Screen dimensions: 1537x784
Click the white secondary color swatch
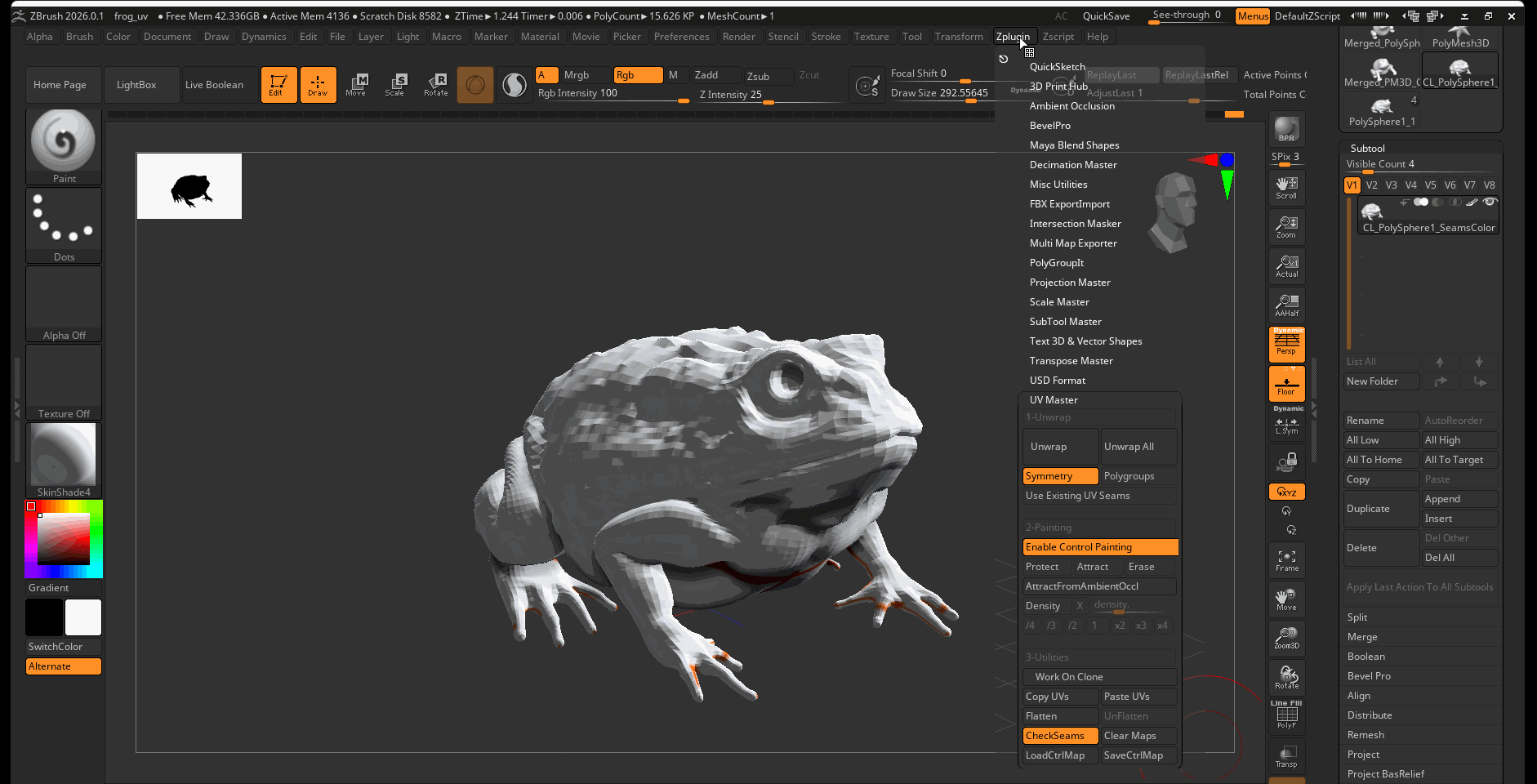[83, 617]
